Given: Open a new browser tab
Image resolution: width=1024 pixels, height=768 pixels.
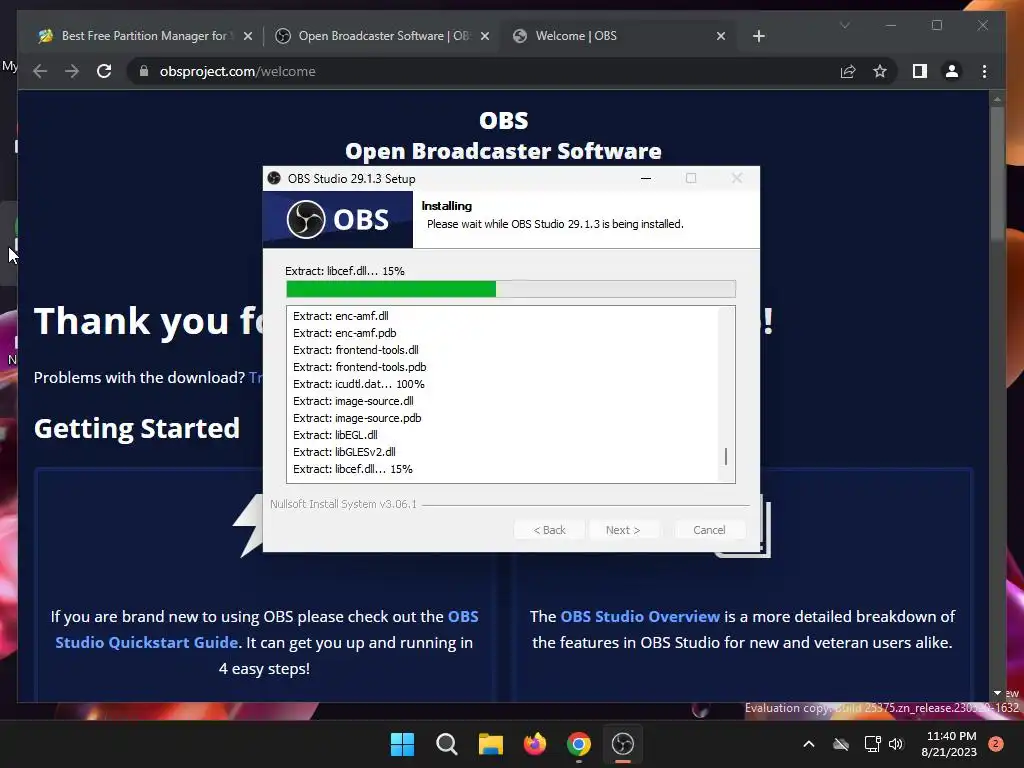Looking at the screenshot, I should point(758,36).
